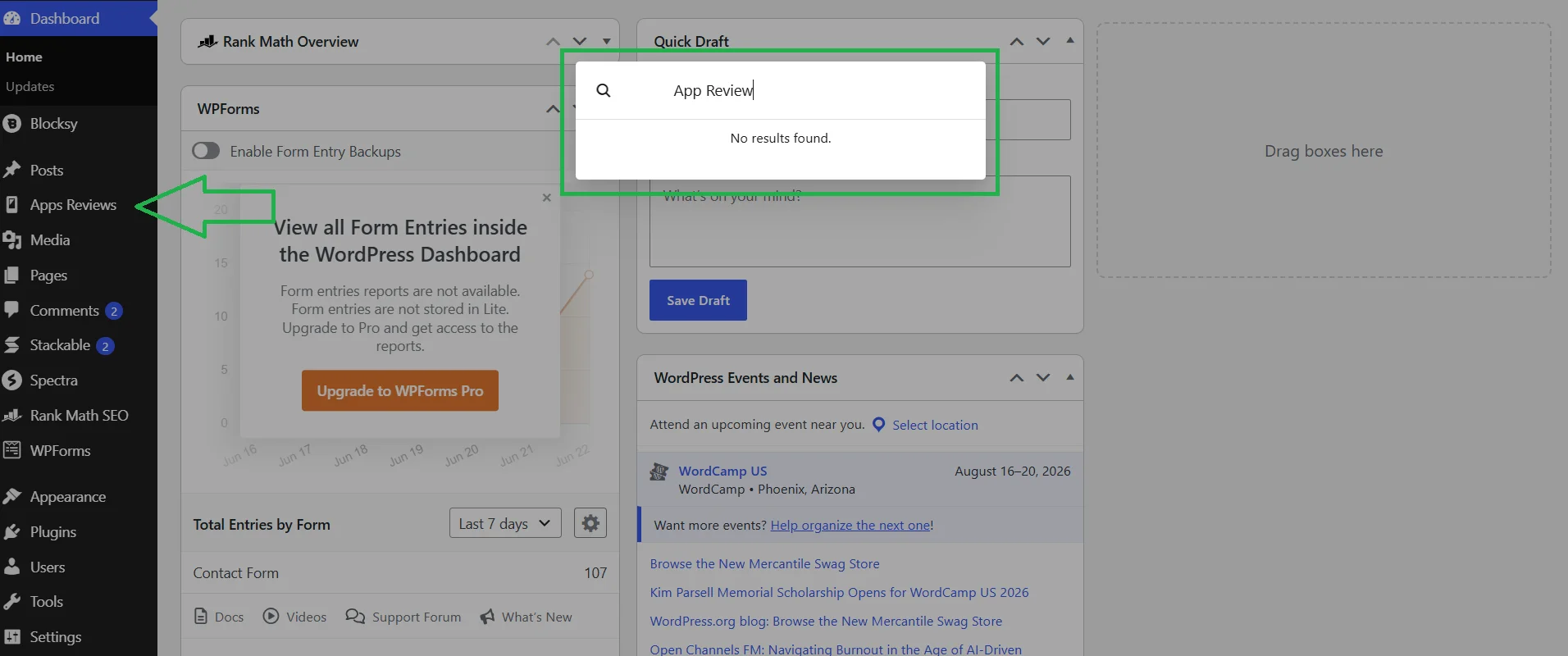Click the Select location pin icon
This screenshot has width=1568, height=656.
(x=878, y=425)
